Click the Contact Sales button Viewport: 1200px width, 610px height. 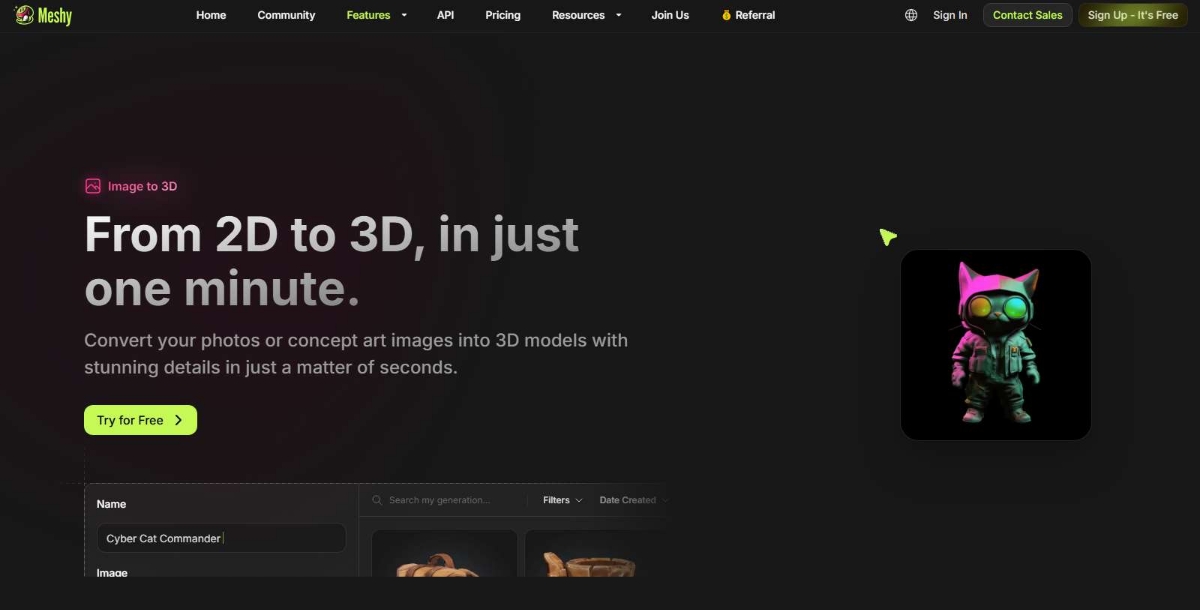(1027, 15)
